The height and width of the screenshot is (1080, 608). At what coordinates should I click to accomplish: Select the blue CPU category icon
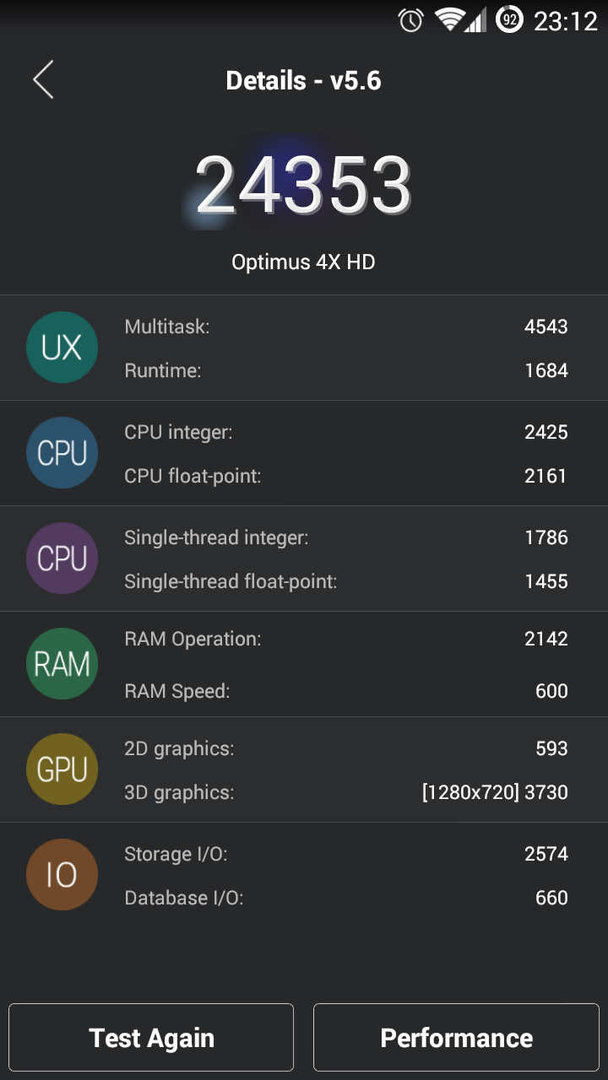coord(62,453)
